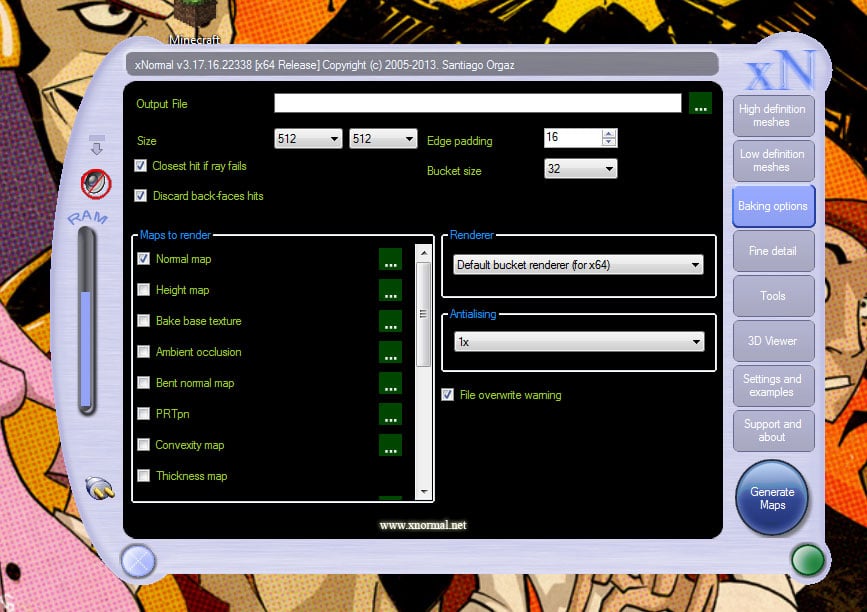Viewport: 867px width, 612px height.
Task: Open Normal map options button
Action: [x=390, y=260]
